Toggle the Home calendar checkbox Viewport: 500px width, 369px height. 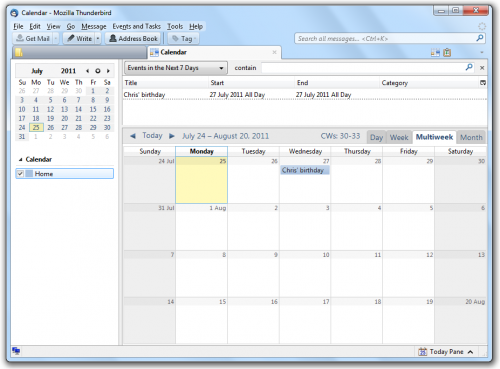(20, 173)
